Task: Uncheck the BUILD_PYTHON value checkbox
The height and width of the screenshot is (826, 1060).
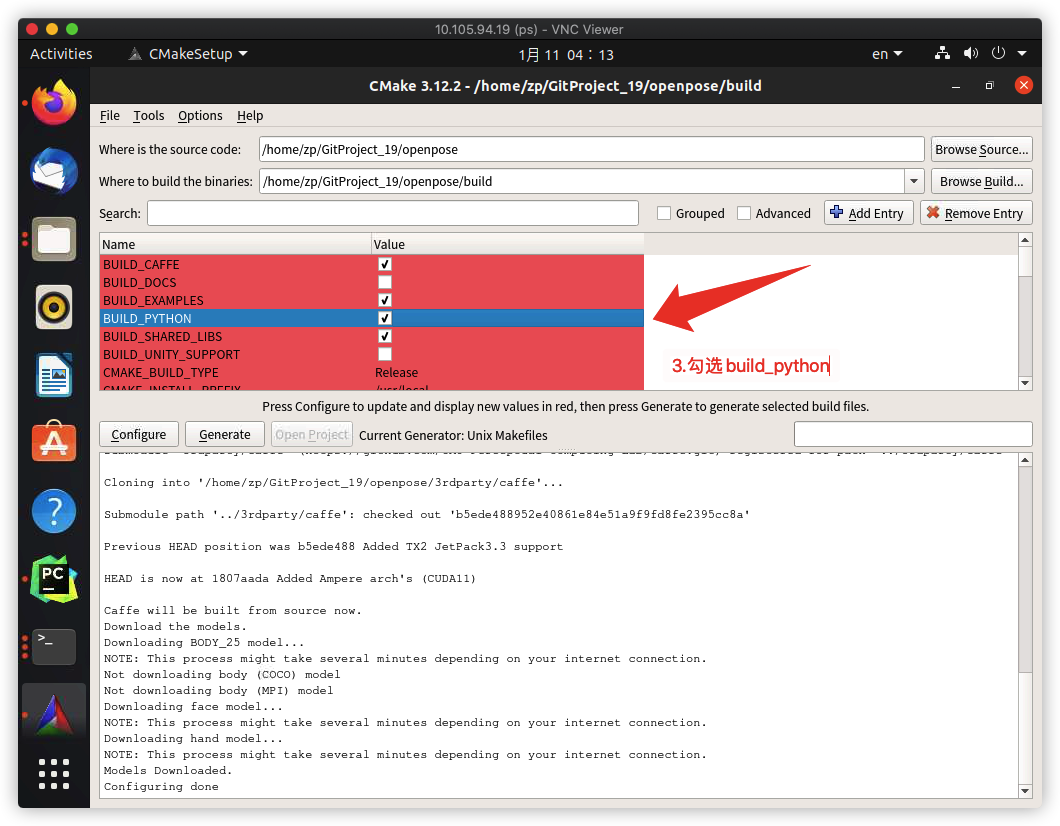Action: [x=385, y=318]
